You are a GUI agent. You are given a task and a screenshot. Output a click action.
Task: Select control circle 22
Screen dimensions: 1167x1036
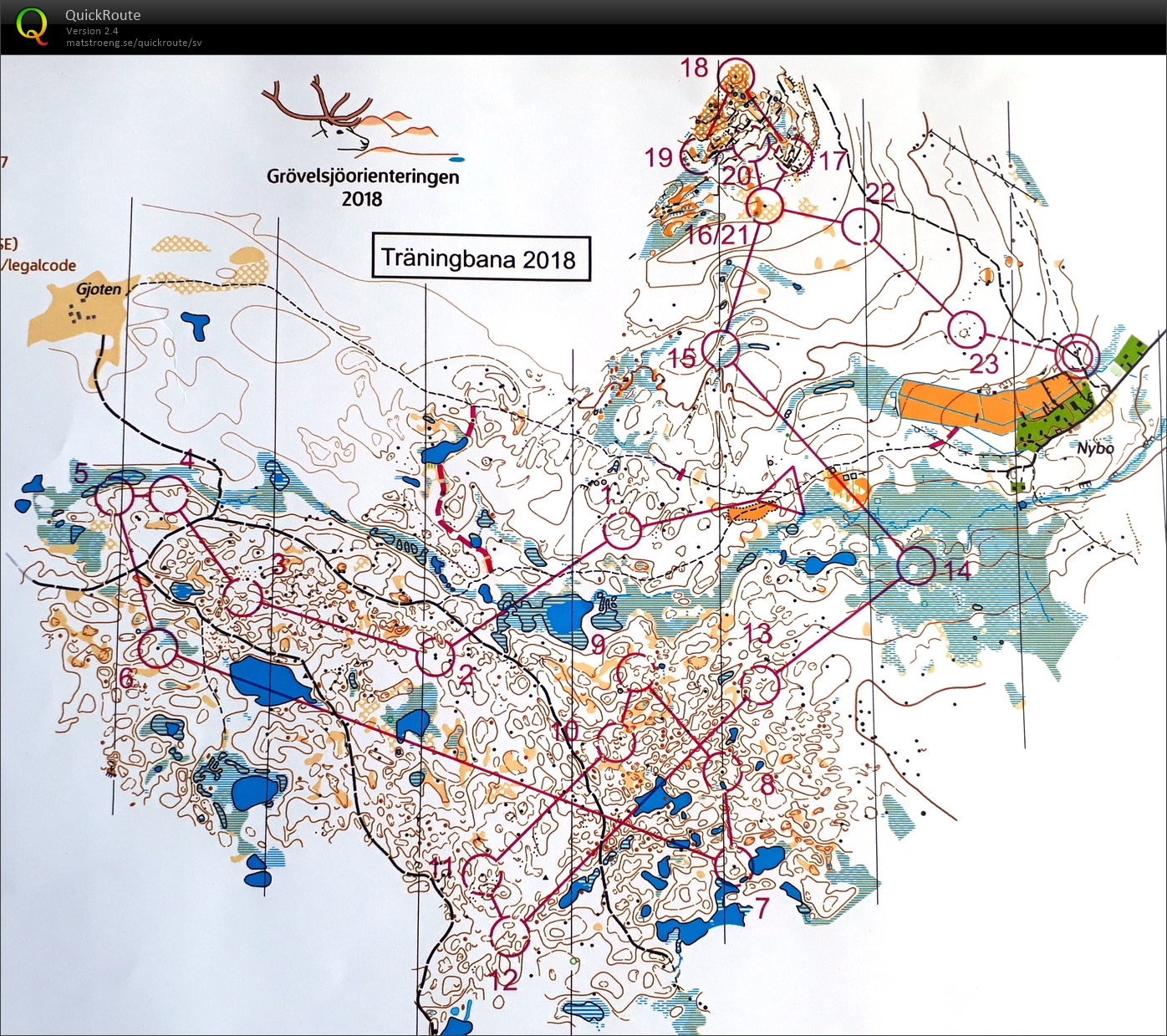[860, 227]
